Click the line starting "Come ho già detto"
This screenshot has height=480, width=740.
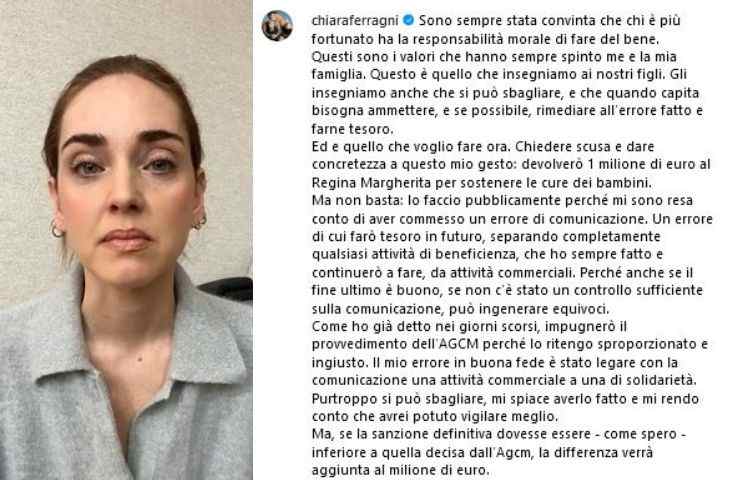[470, 326]
